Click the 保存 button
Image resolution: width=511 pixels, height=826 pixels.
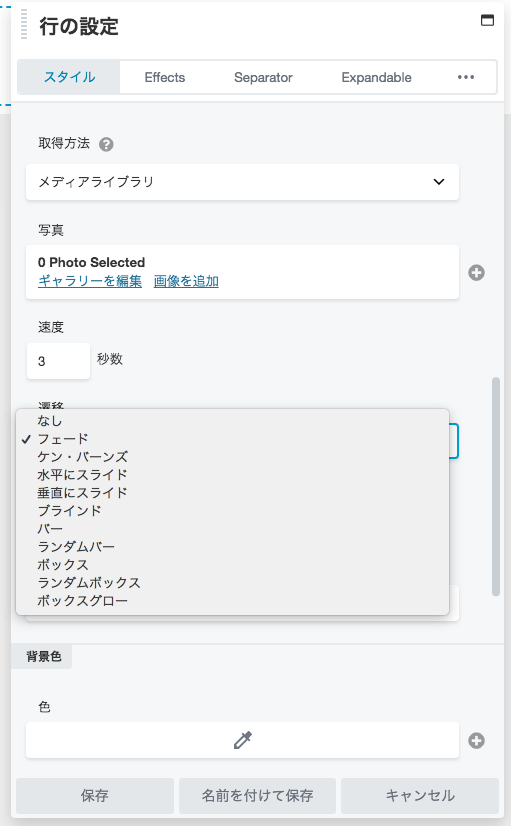click(95, 795)
